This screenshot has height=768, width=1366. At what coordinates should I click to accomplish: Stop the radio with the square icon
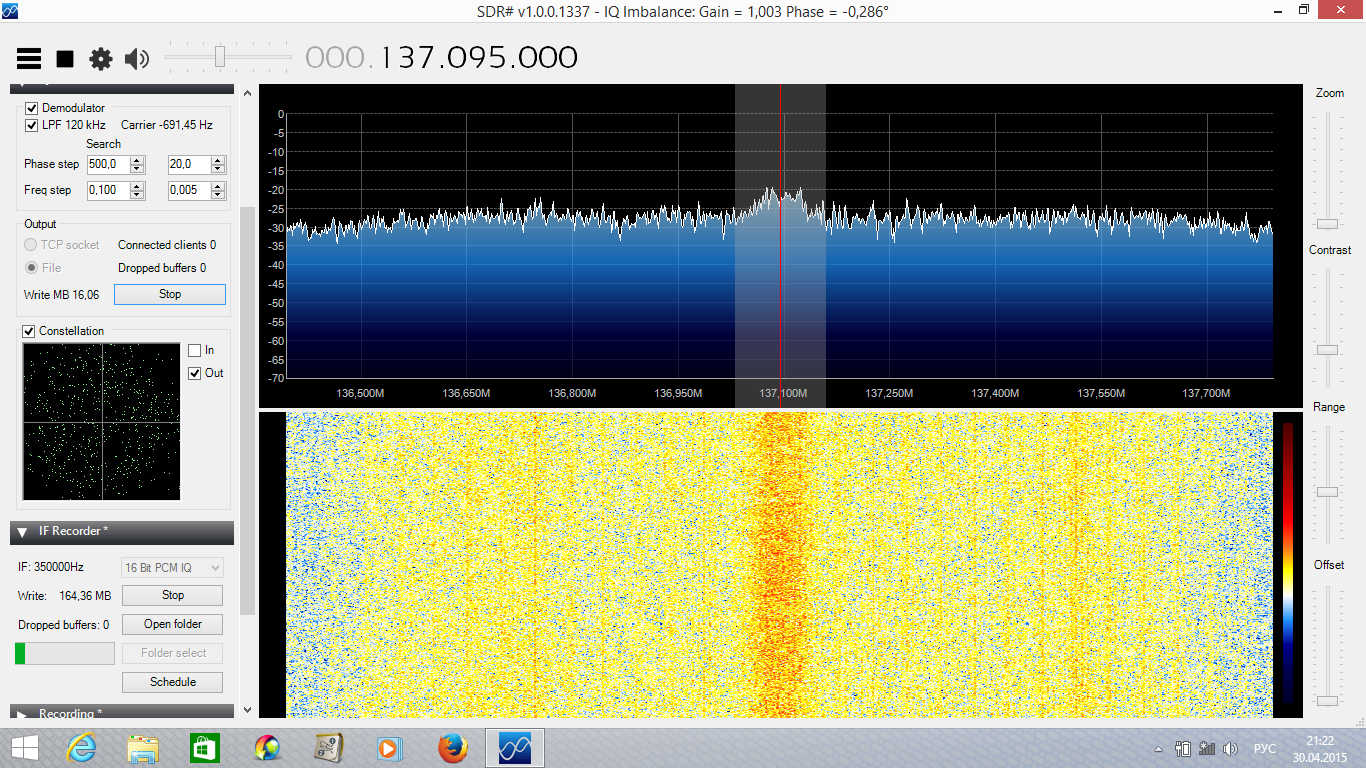click(x=65, y=59)
